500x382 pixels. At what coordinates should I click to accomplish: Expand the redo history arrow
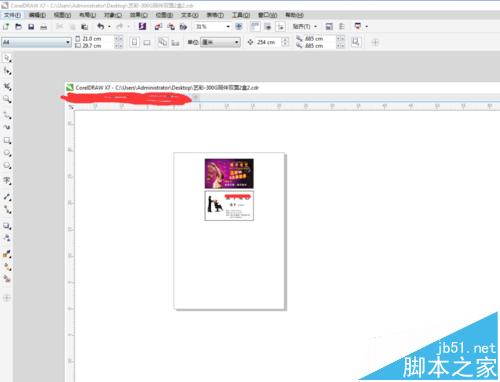(128, 27)
